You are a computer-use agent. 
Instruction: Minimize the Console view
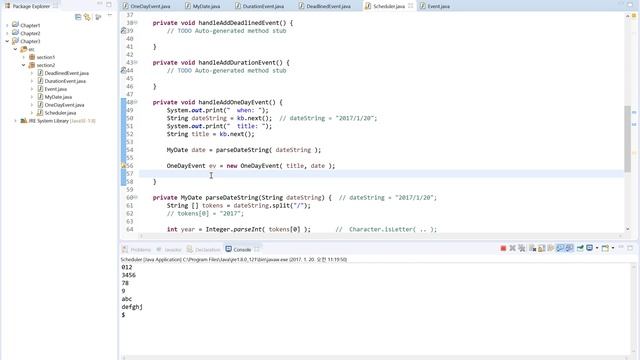[621, 248]
